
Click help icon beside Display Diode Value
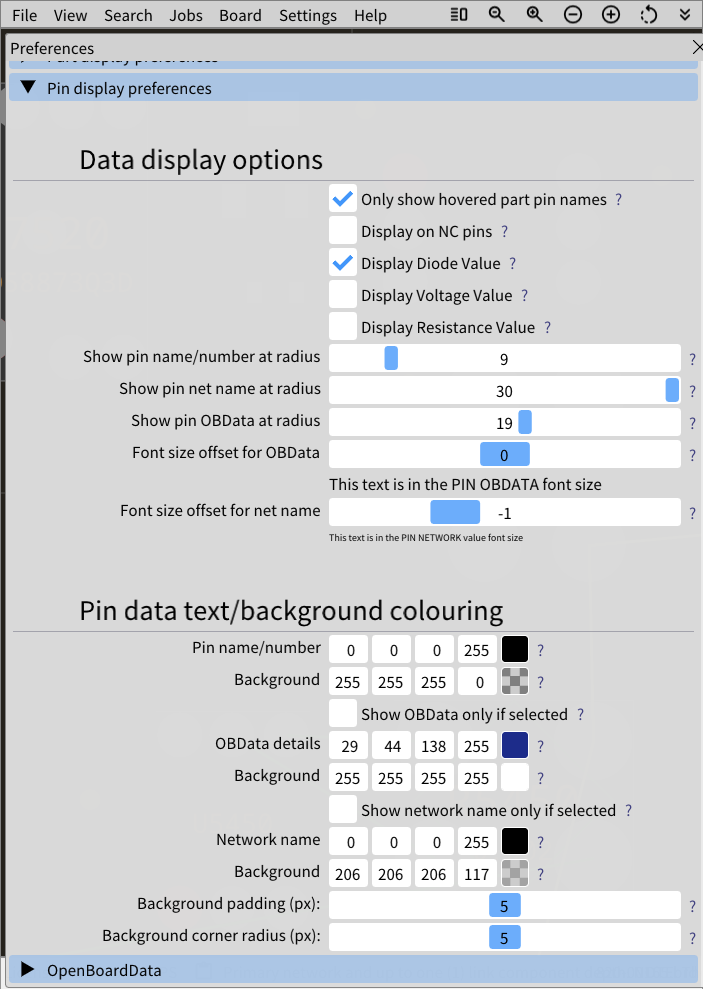tap(513, 264)
